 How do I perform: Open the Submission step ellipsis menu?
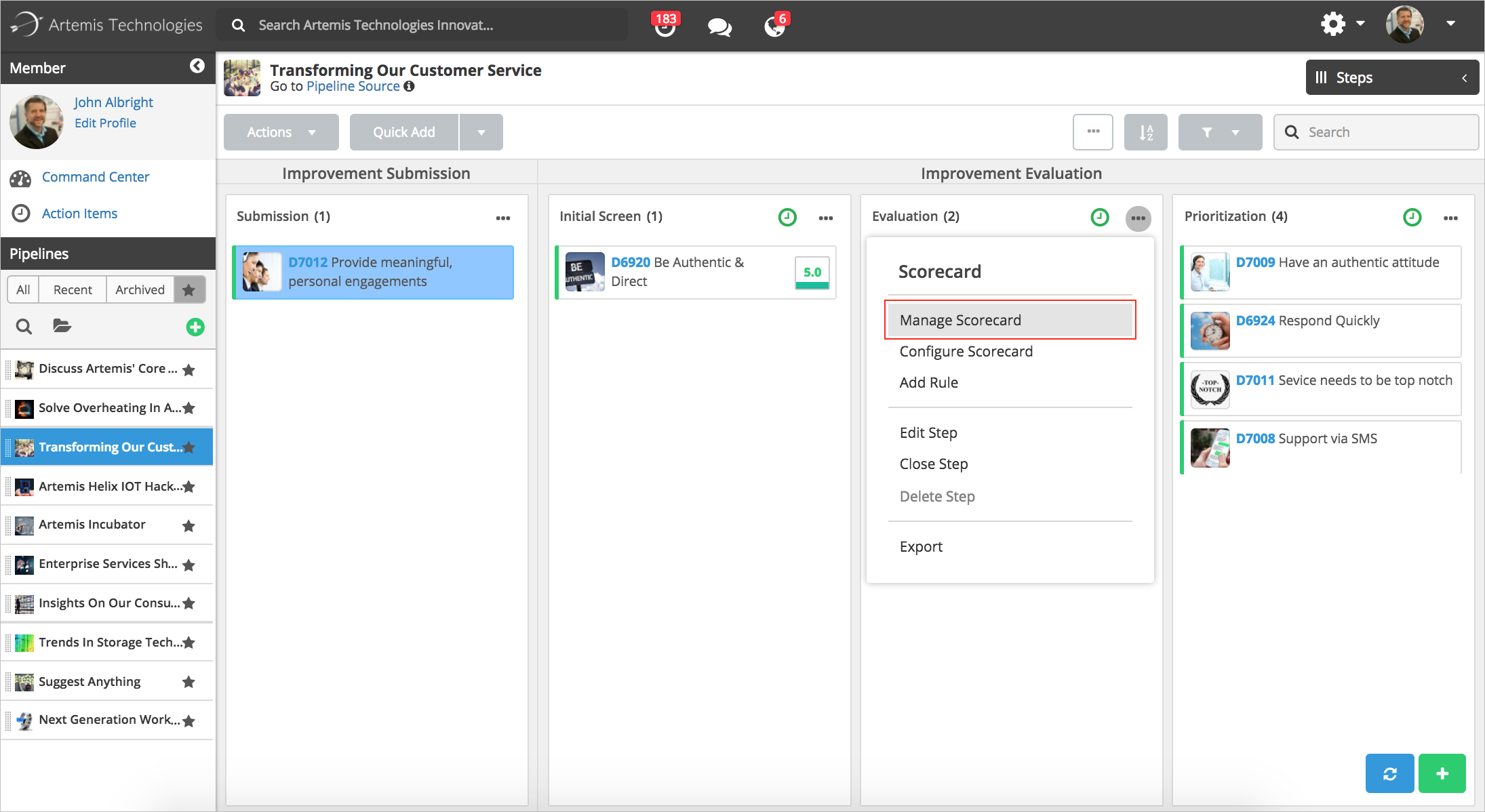pos(502,218)
